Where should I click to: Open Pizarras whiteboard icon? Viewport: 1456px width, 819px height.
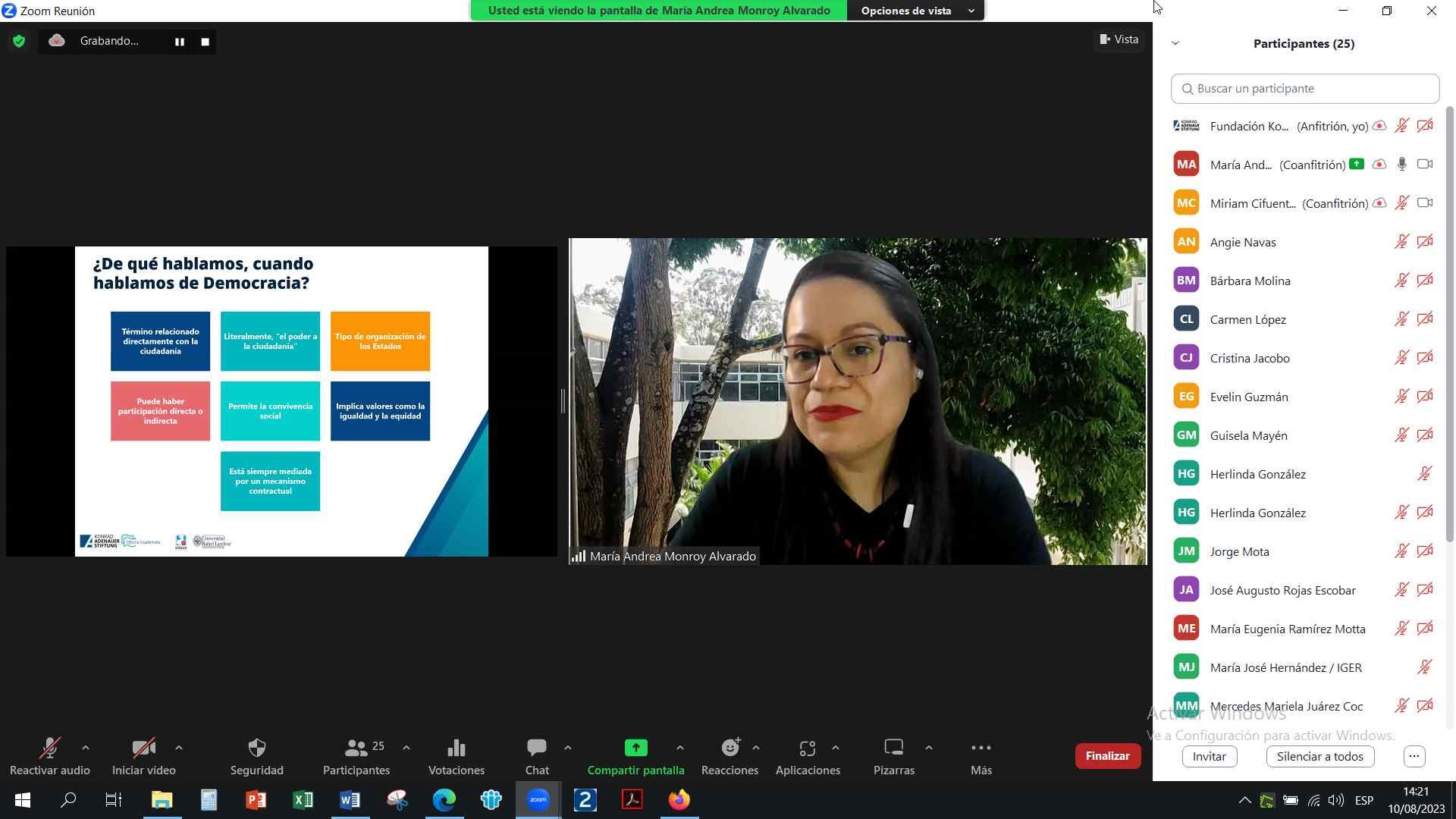point(893,748)
